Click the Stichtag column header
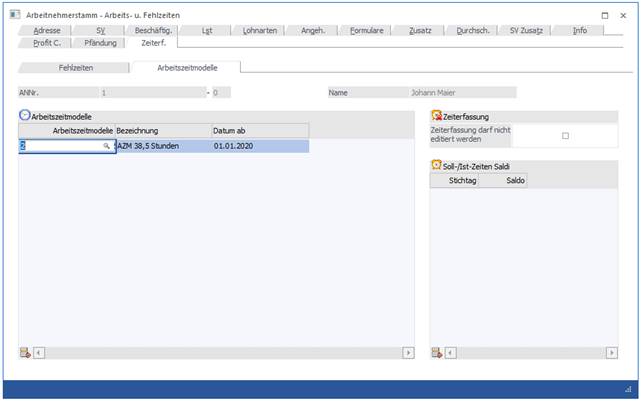 point(463,181)
